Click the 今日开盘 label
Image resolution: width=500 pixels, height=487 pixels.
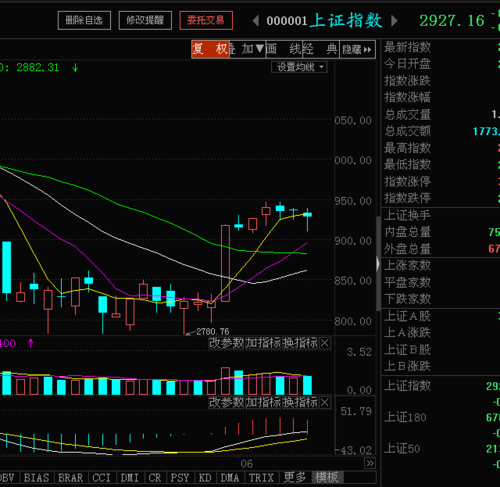(x=407, y=64)
